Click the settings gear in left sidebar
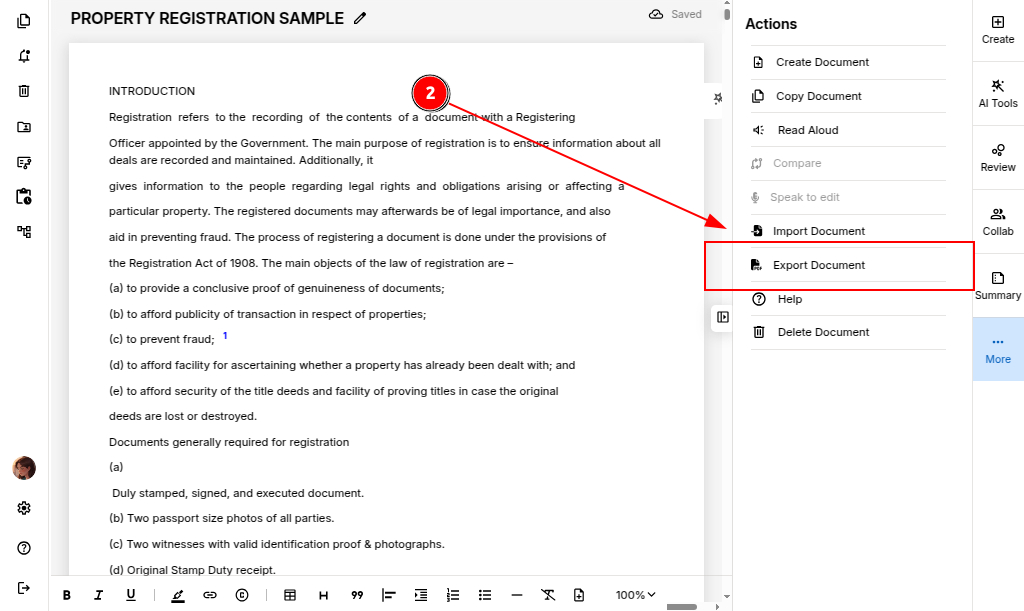Image resolution: width=1024 pixels, height=611 pixels. point(24,508)
